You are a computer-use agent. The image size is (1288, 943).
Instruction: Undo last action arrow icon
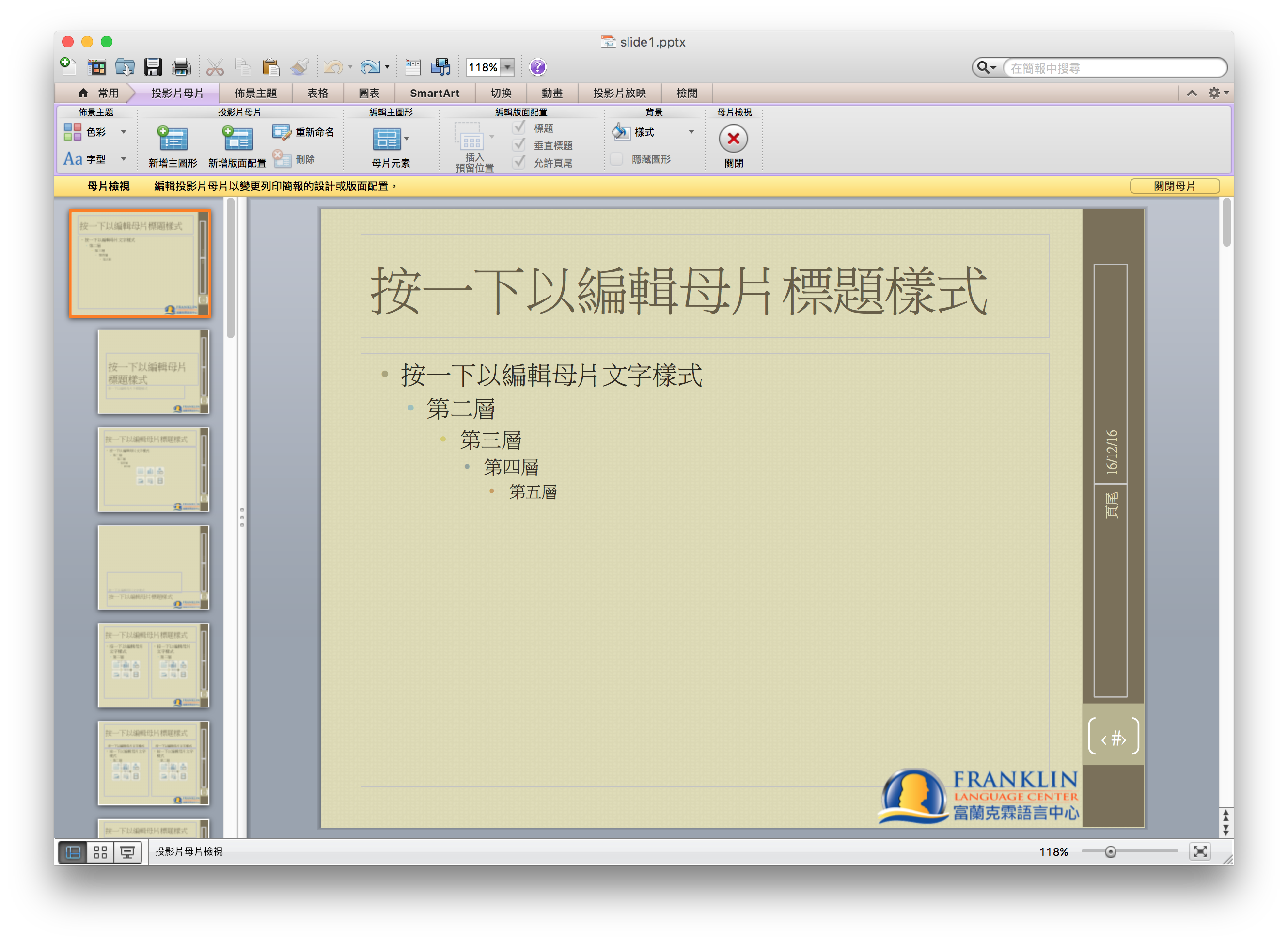click(x=333, y=67)
